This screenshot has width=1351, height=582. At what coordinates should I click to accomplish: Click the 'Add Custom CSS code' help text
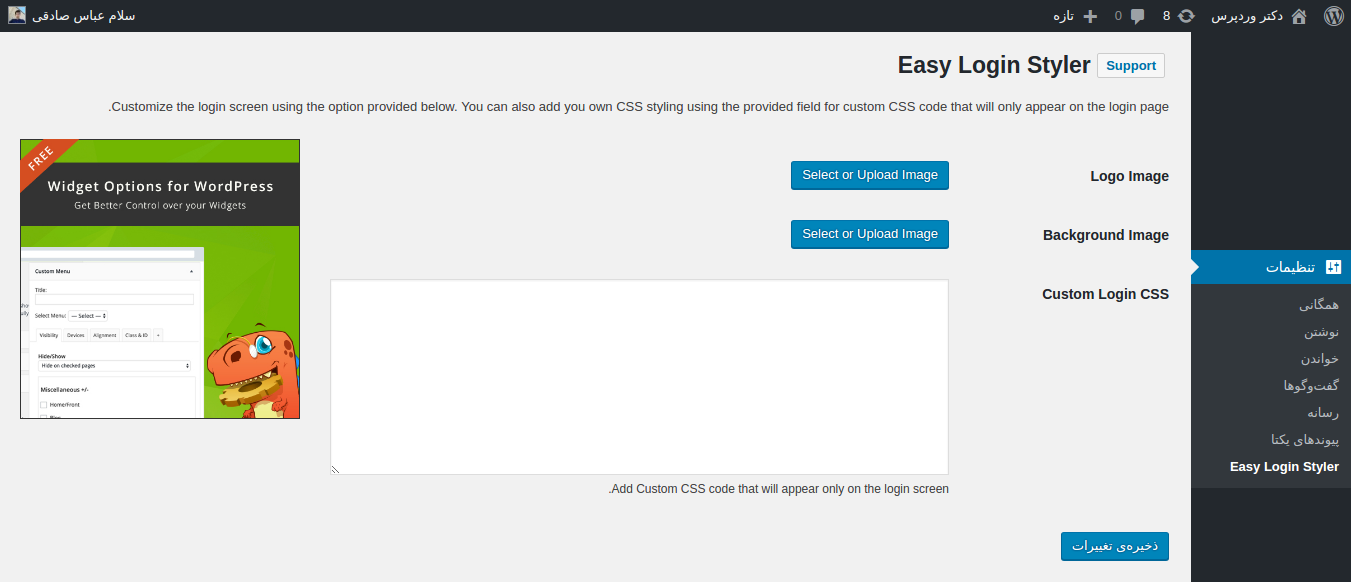pyautogui.click(x=778, y=489)
